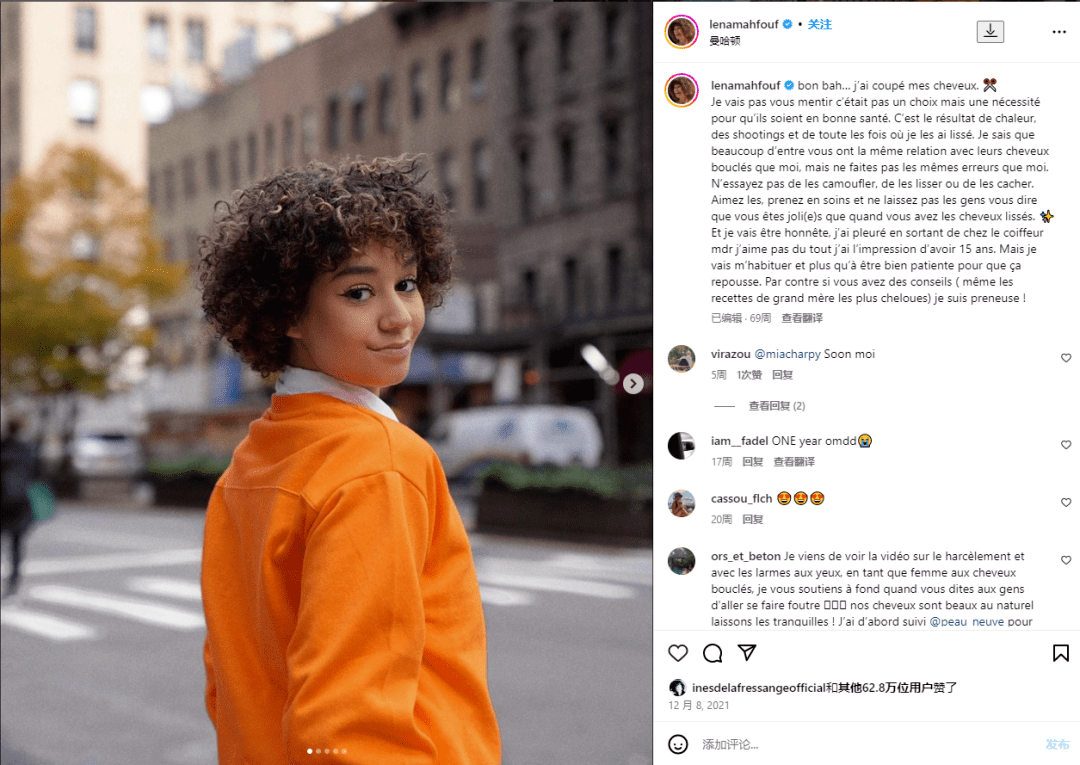The height and width of the screenshot is (765, 1080).
Task: Expand the 查看回复 (2) replies under virazou
Action: [x=776, y=406]
